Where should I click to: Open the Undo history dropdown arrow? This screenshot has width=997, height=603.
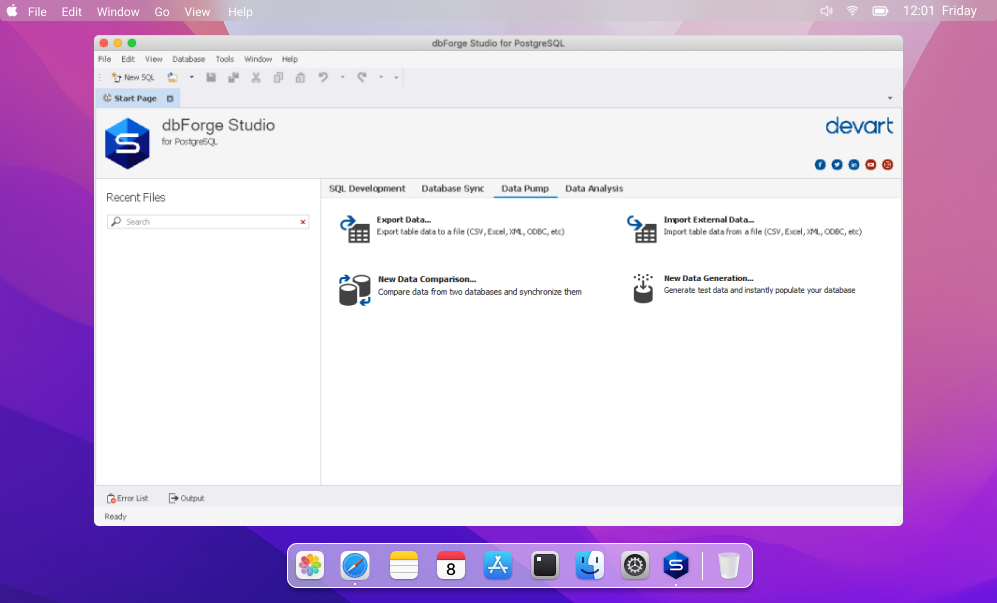(342, 78)
